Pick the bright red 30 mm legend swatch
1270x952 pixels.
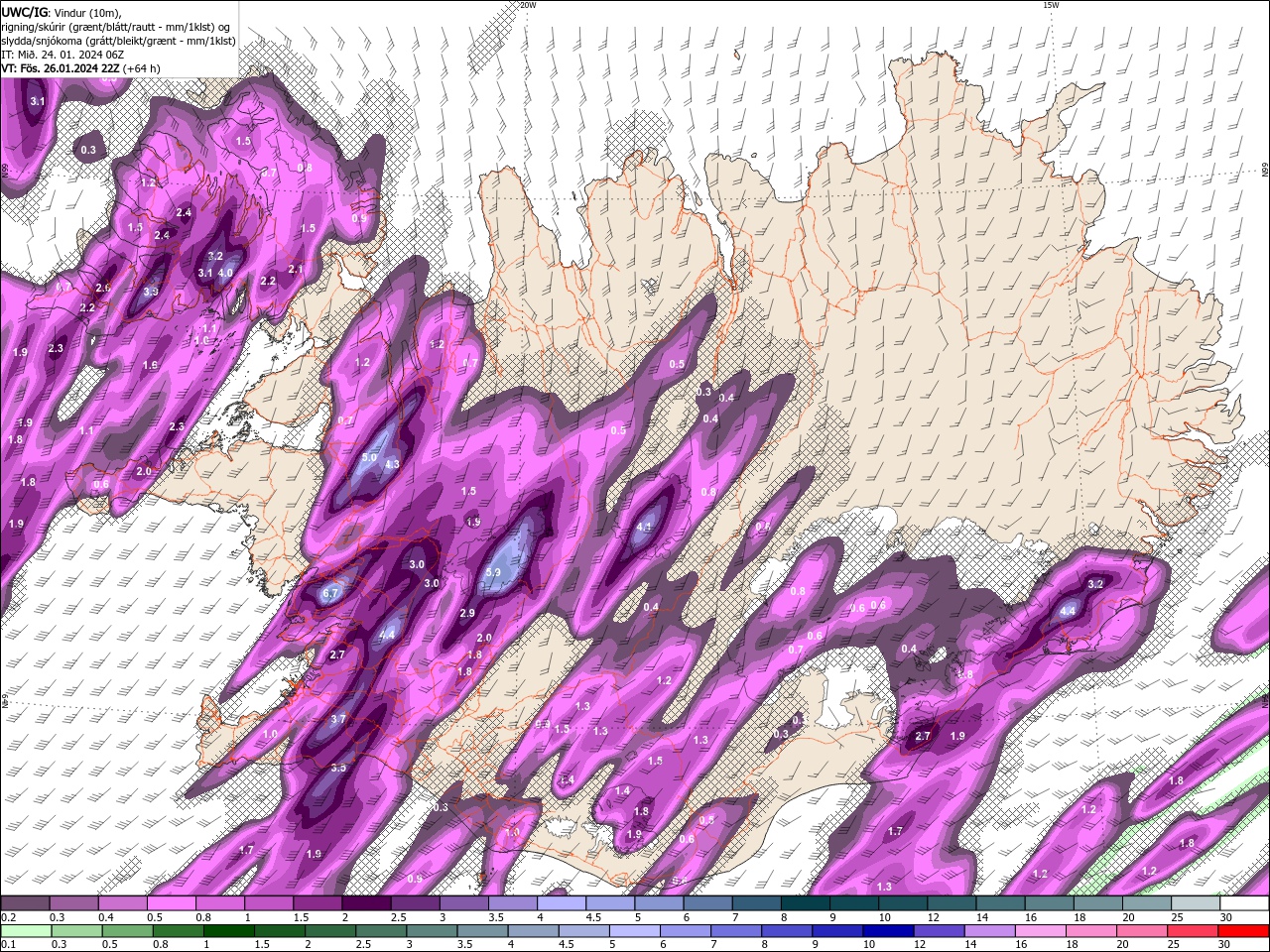click(x=1243, y=931)
